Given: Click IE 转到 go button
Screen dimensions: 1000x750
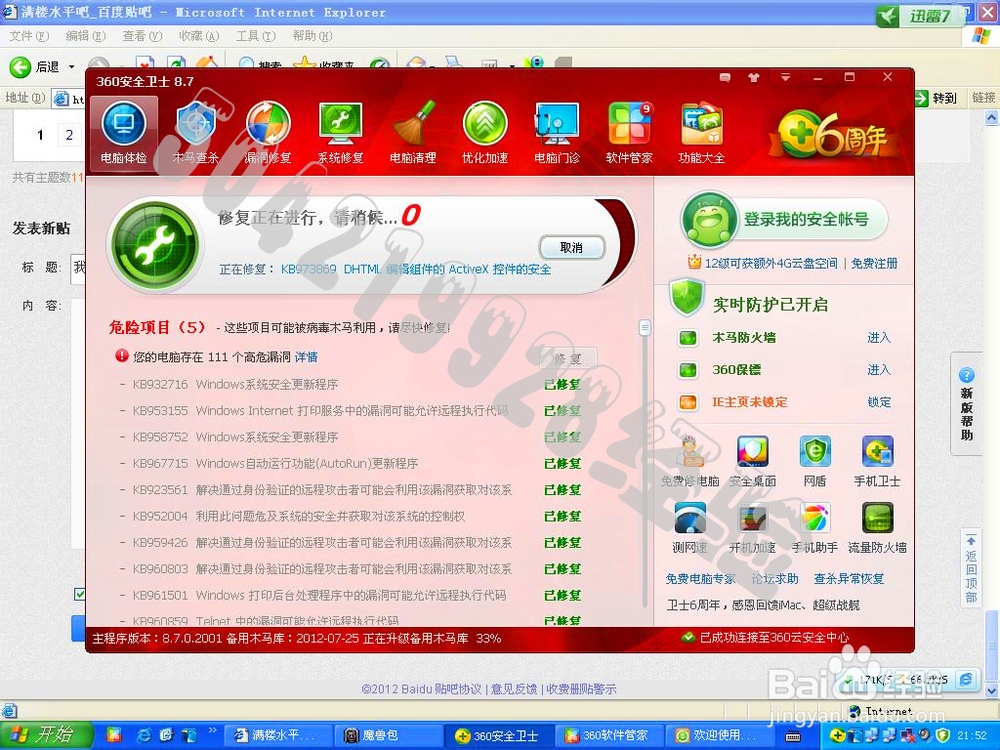Looking at the screenshot, I should (938, 98).
